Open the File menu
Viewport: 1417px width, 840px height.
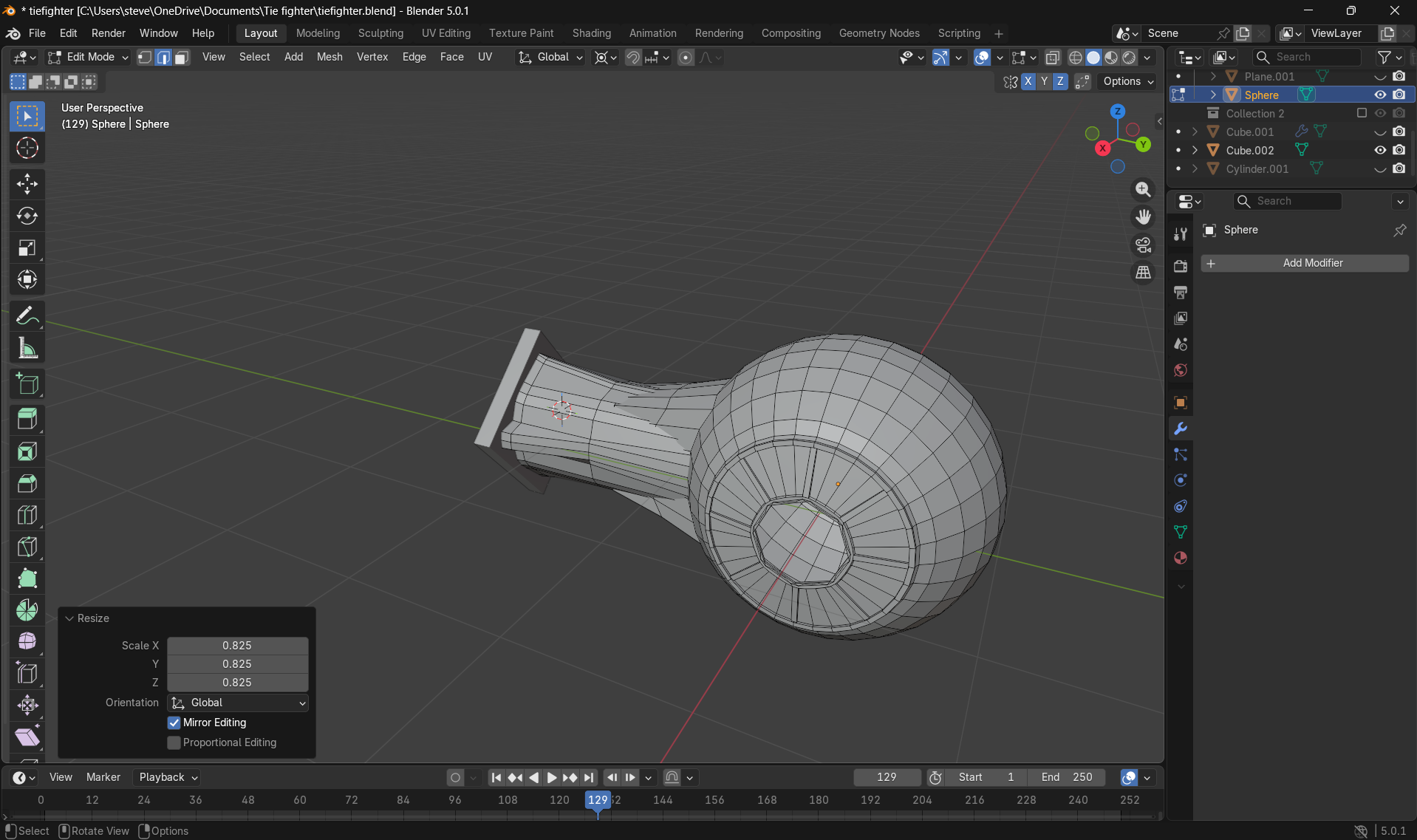tap(37, 33)
